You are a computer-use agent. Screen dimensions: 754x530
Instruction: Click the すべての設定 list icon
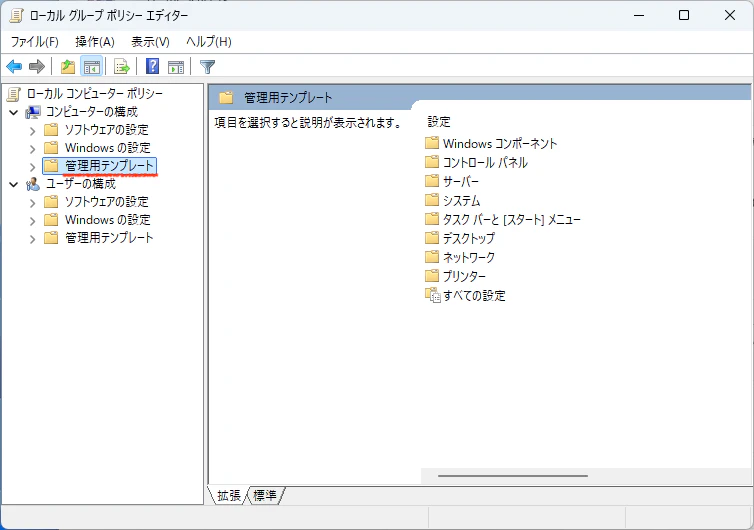point(432,295)
